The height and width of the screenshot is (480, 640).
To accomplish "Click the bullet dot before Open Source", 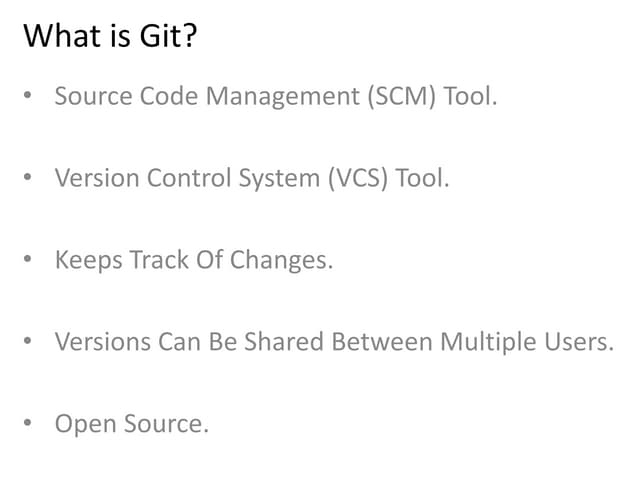I will point(29,424).
